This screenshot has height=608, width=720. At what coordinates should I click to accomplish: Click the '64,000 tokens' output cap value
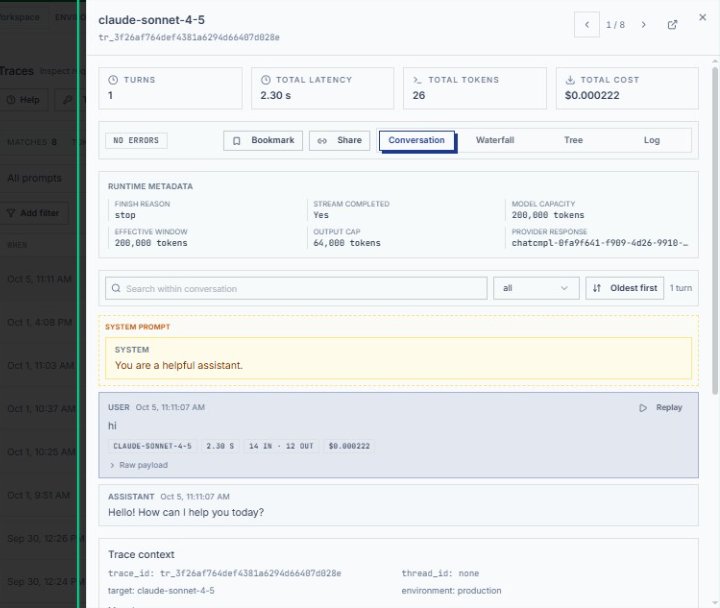click(347, 243)
